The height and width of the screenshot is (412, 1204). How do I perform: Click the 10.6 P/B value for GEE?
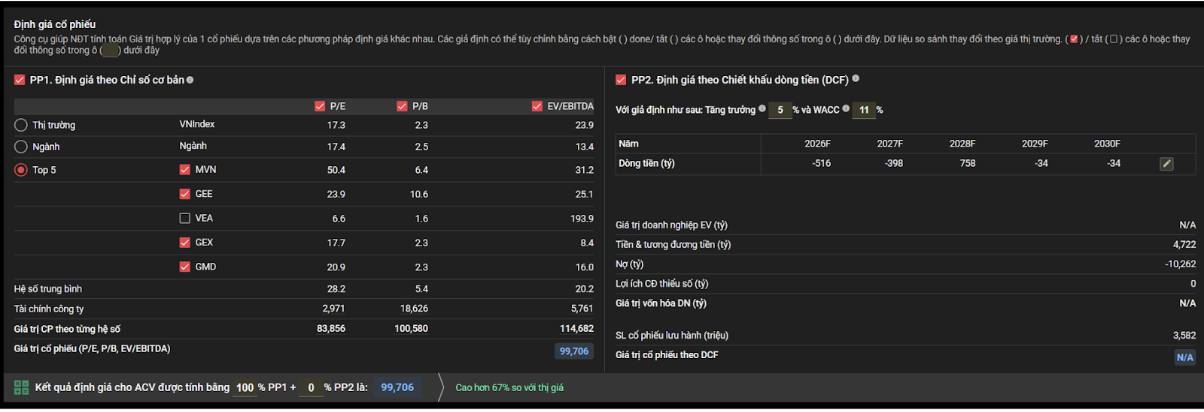click(x=419, y=194)
